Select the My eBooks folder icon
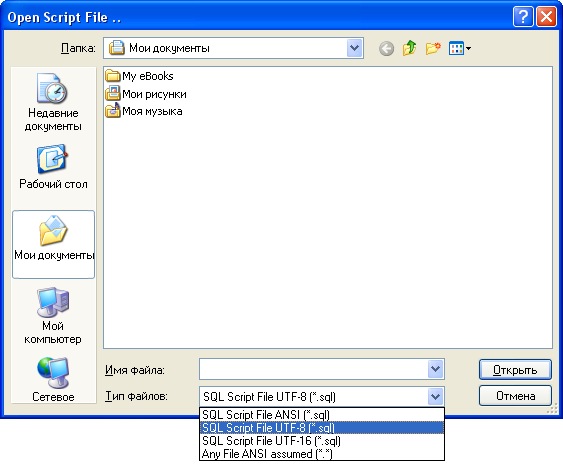This screenshot has width=563, height=465. coord(113,76)
